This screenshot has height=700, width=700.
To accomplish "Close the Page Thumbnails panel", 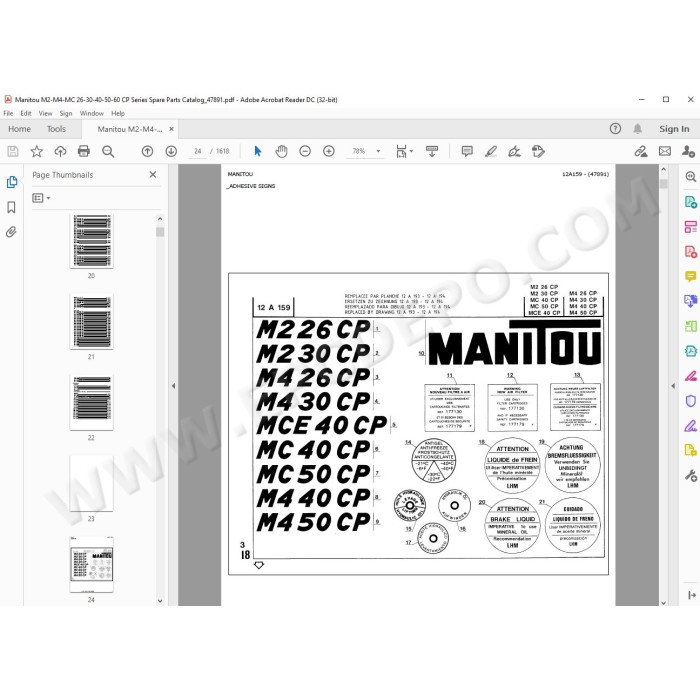I will (153, 175).
